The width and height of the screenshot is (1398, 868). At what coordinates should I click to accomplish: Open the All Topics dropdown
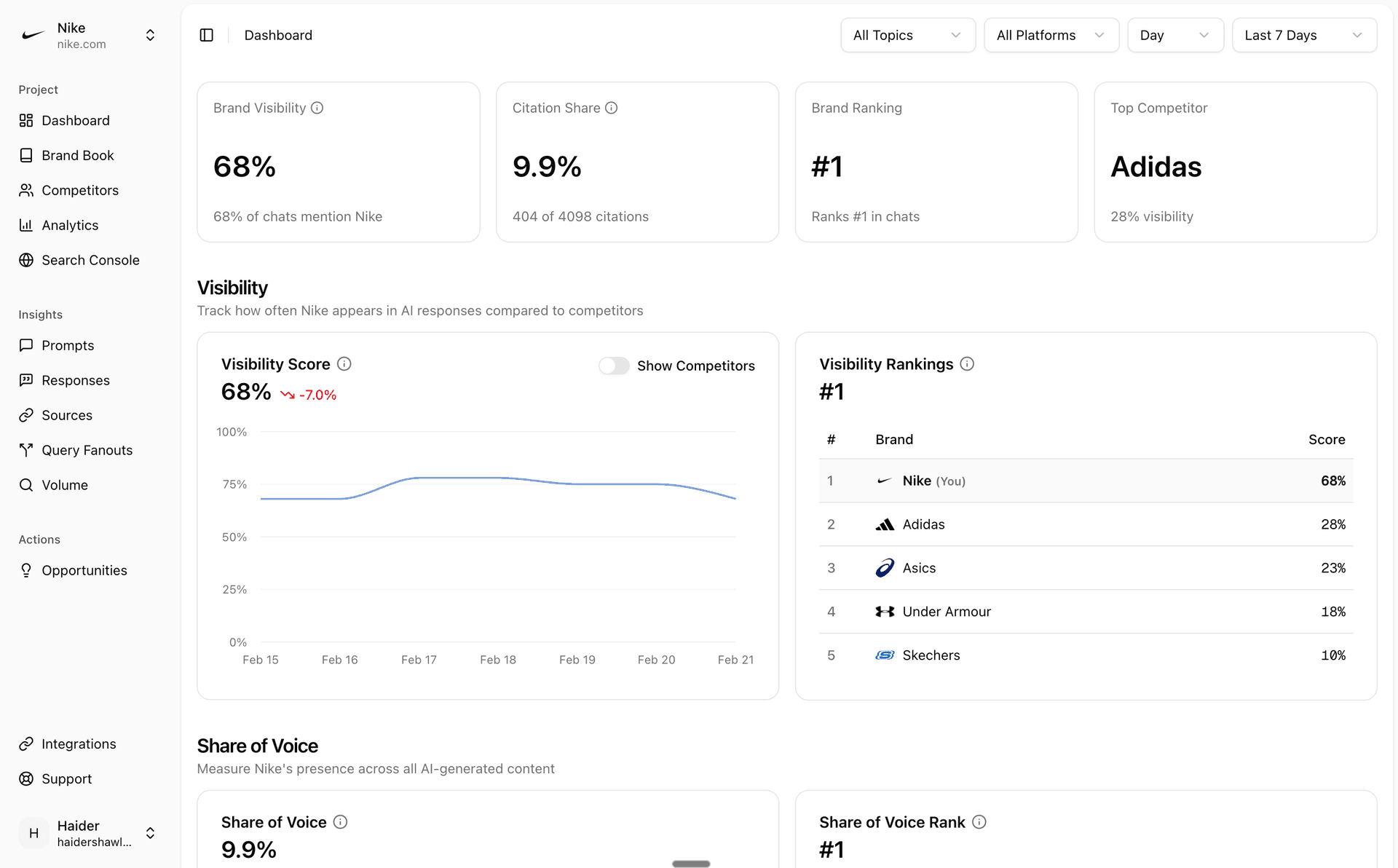coord(907,34)
